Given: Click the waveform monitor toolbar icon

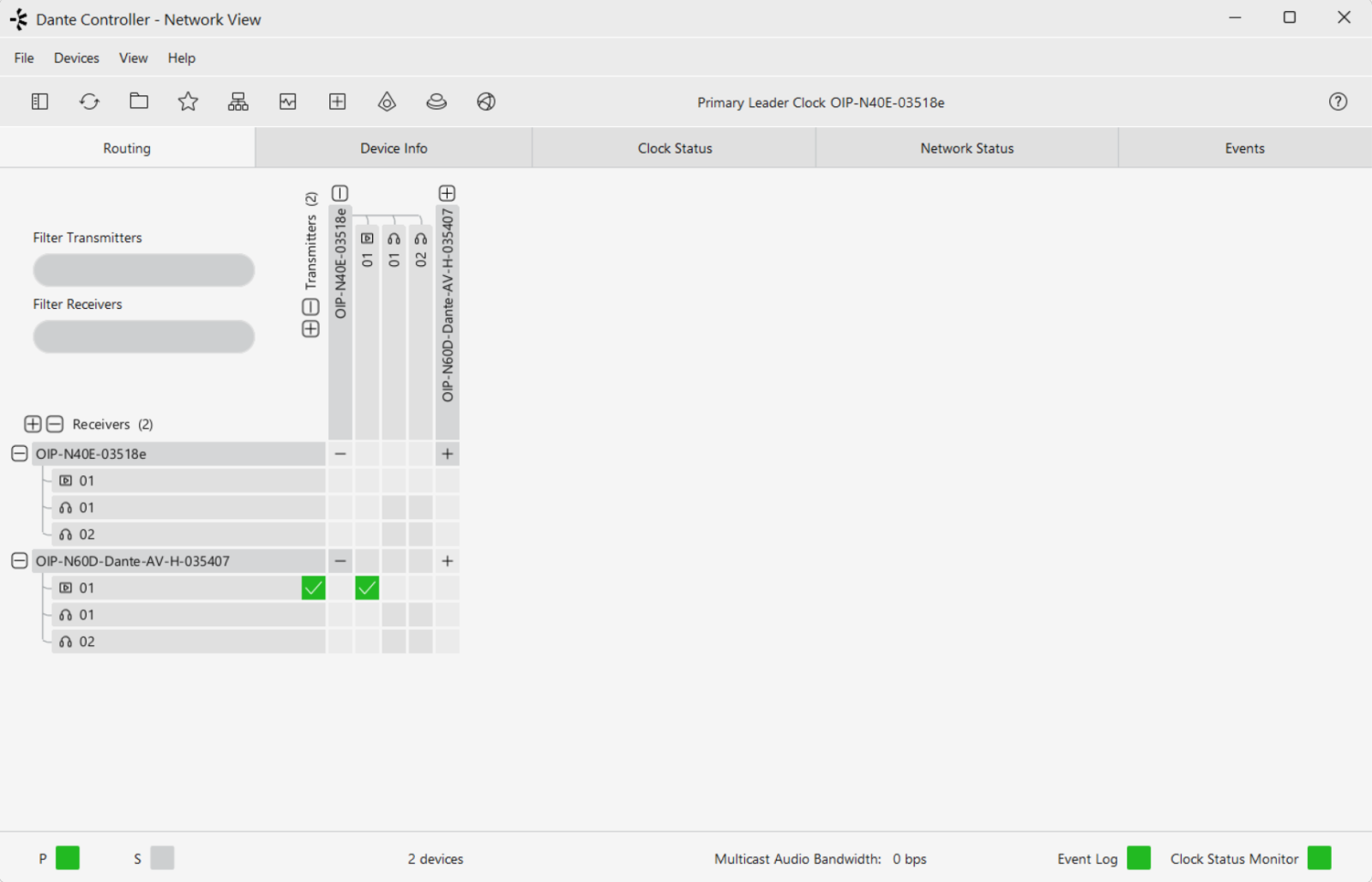Looking at the screenshot, I should (x=288, y=102).
